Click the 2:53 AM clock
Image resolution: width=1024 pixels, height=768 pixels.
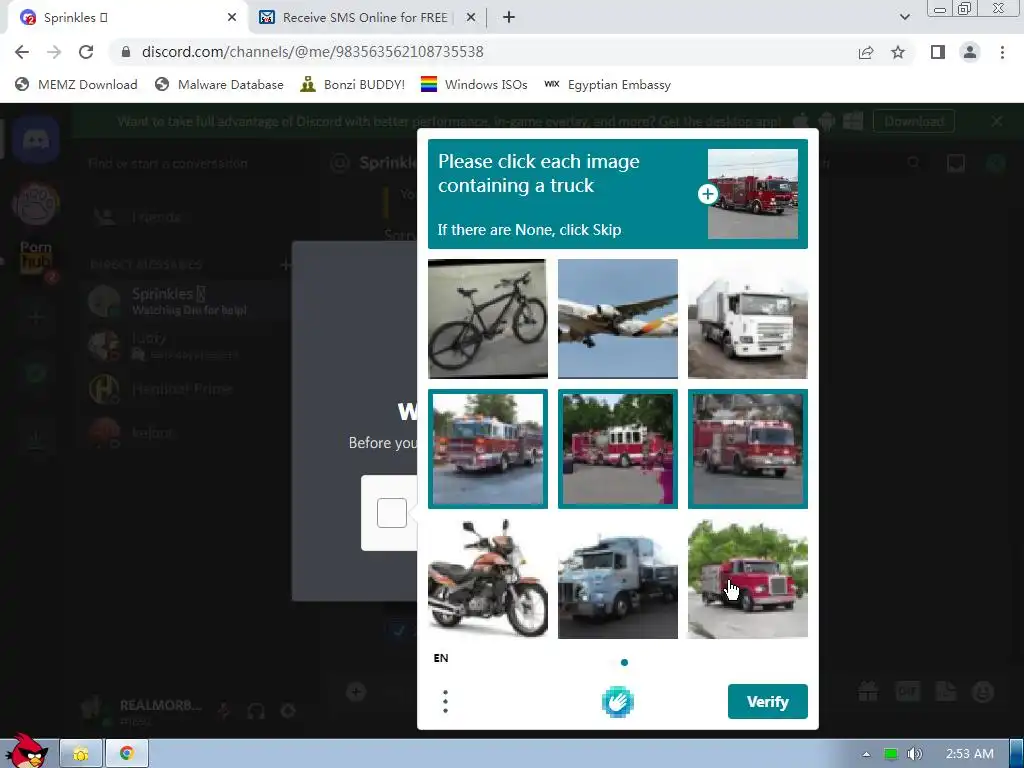coord(970,754)
